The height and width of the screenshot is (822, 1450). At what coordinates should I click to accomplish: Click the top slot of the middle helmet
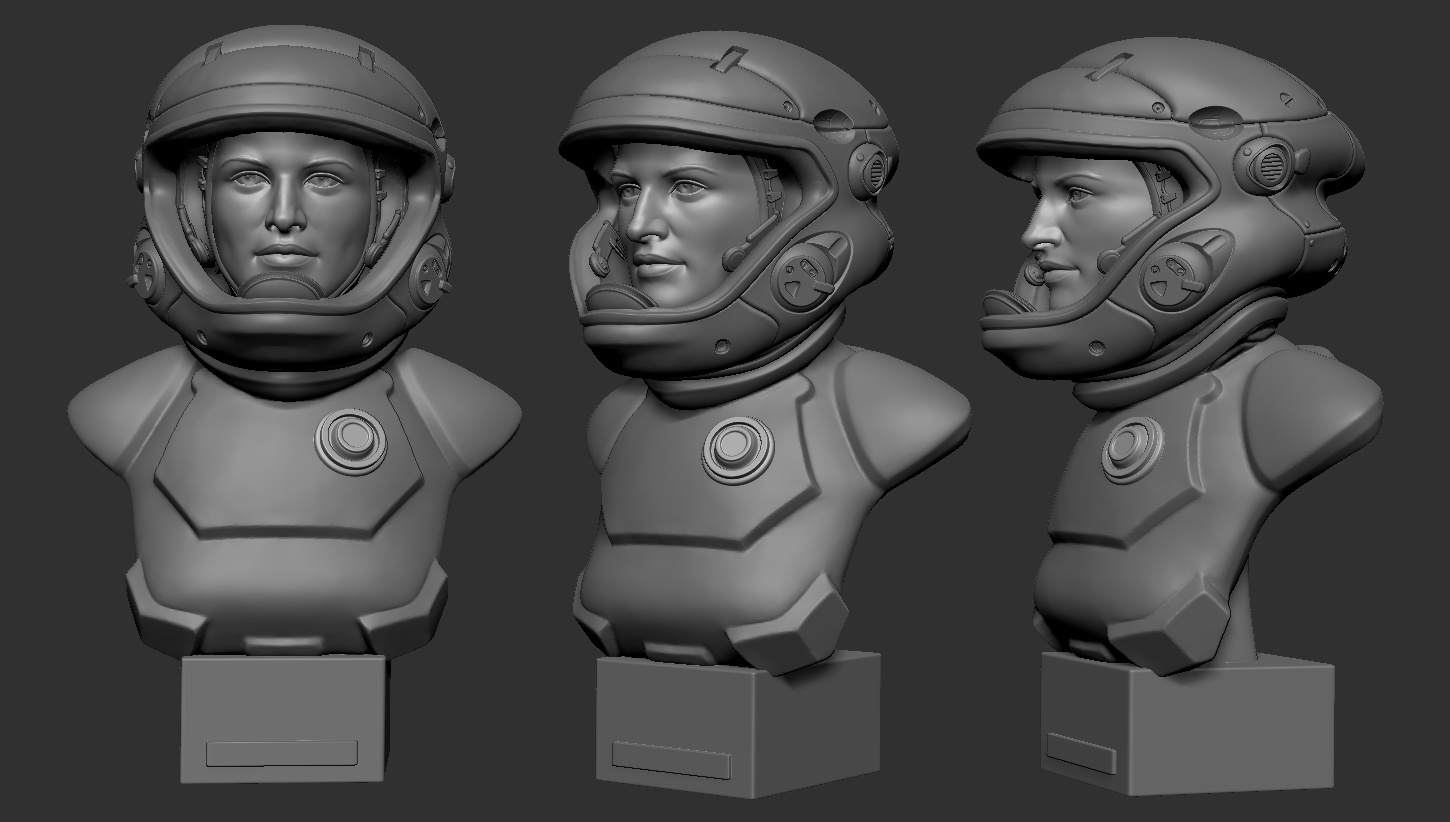point(727,57)
